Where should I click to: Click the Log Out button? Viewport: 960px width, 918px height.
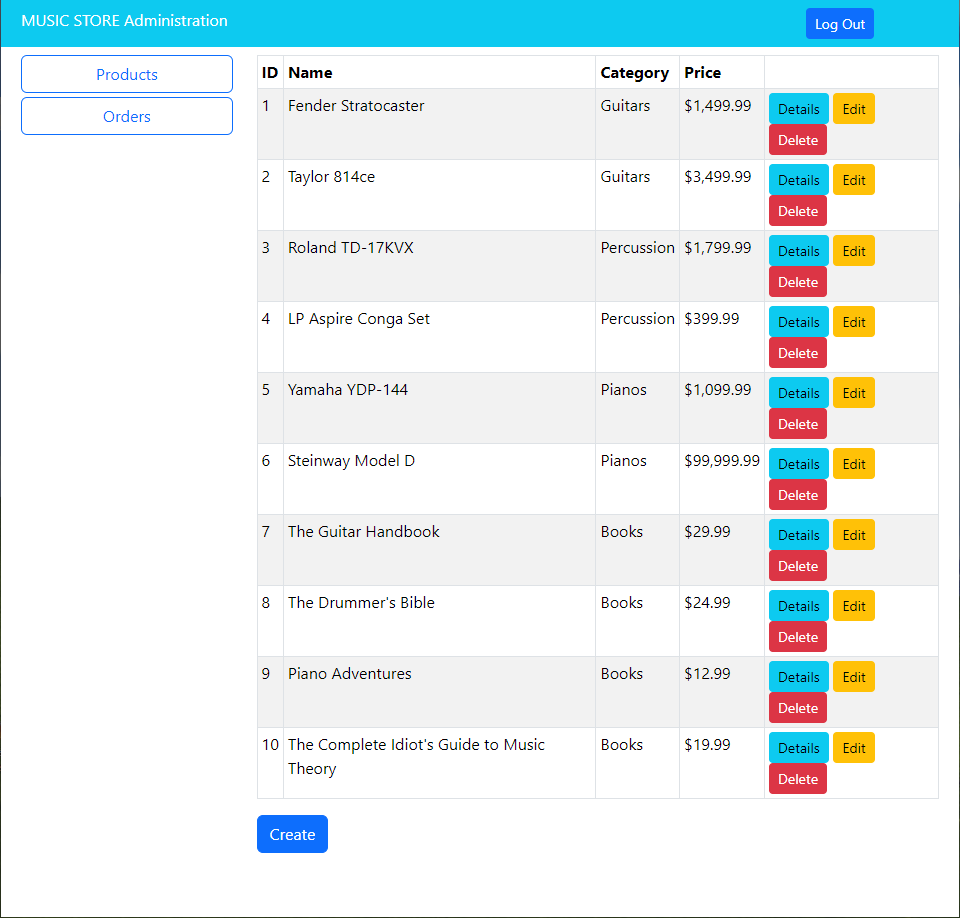(x=839, y=24)
